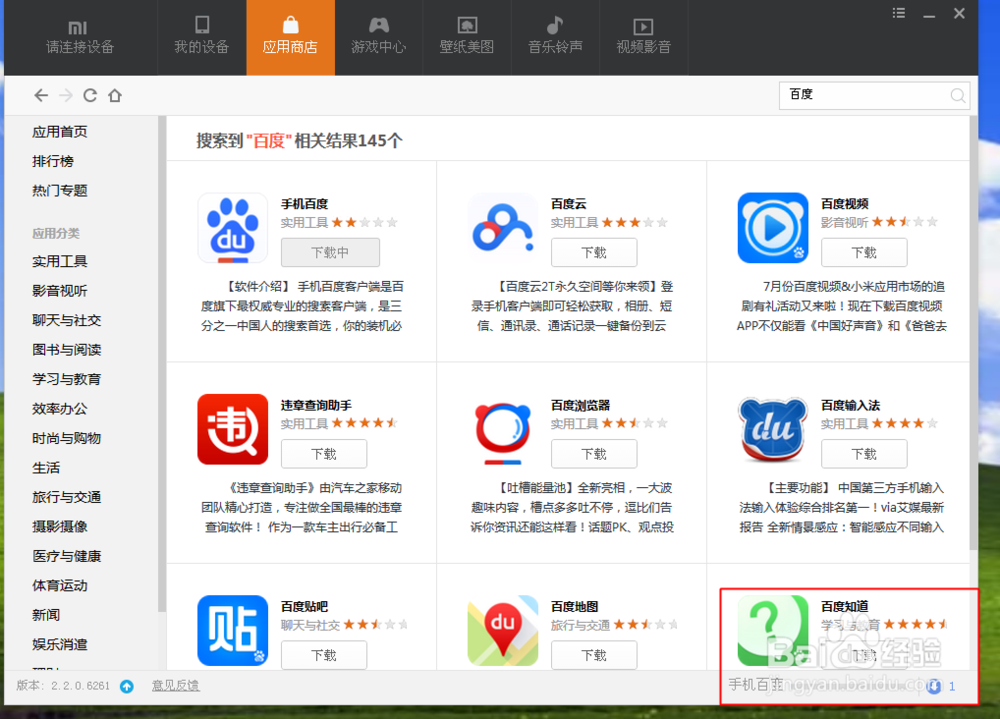The image size is (1000, 719).
Task: Click the forward arrow navigation icon
Action: tap(66, 96)
